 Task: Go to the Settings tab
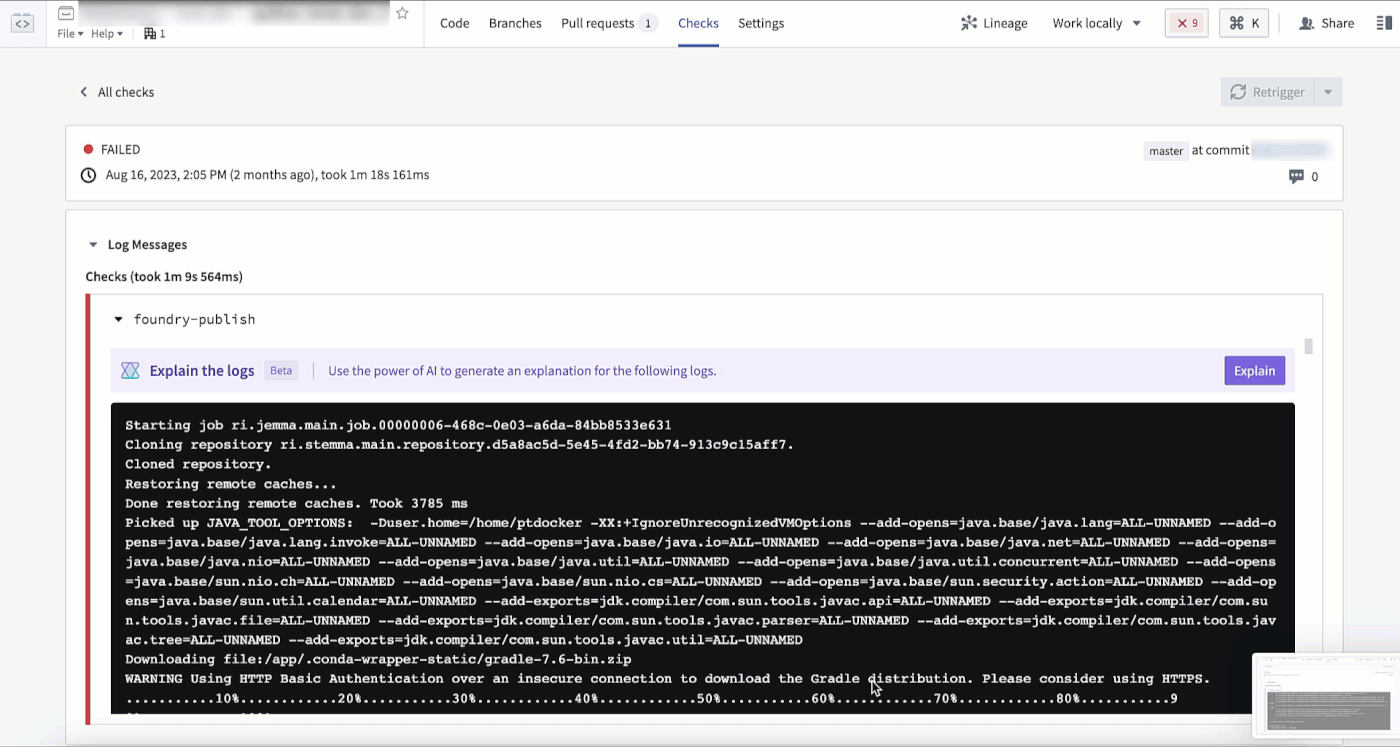(761, 23)
